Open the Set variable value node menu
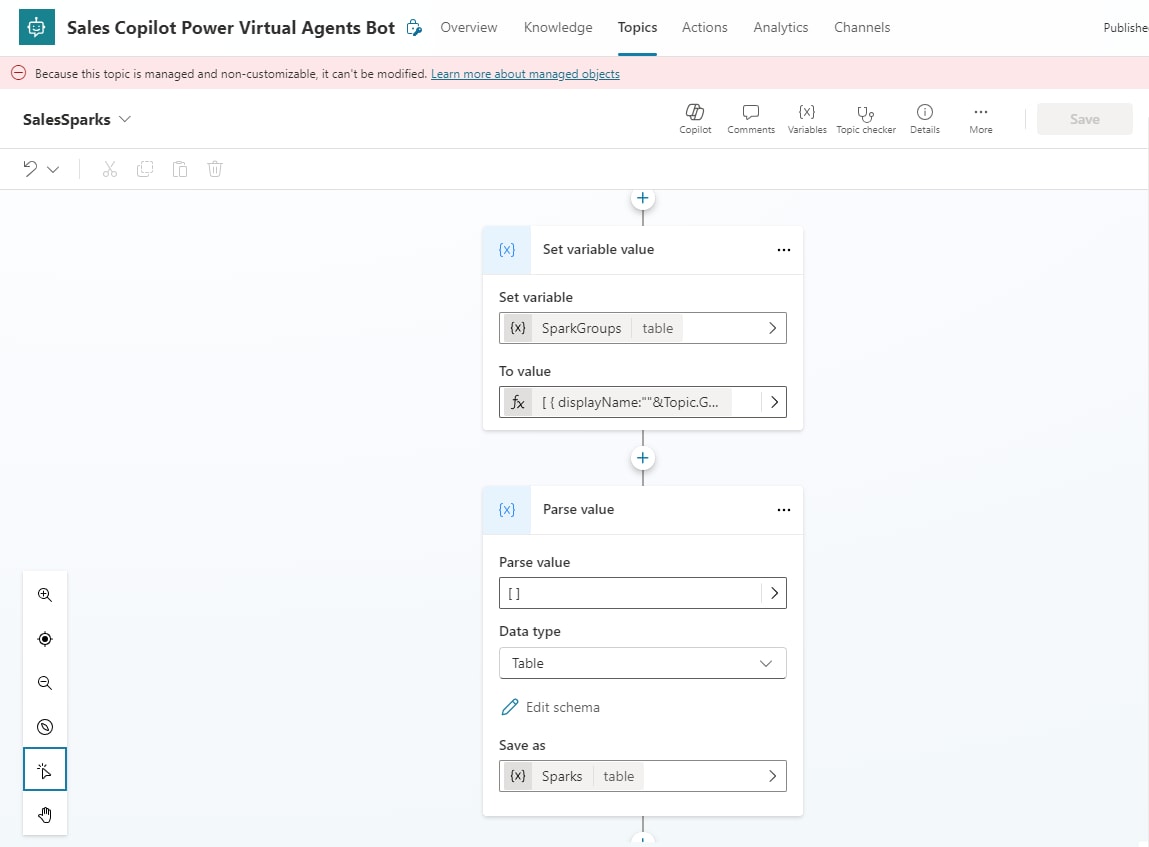The width and height of the screenshot is (1149, 847). (x=783, y=250)
